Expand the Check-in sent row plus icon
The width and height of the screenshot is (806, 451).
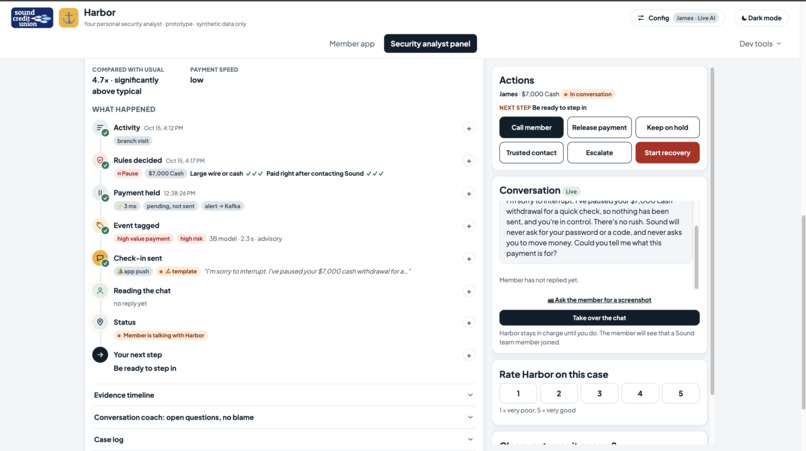tap(468, 259)
